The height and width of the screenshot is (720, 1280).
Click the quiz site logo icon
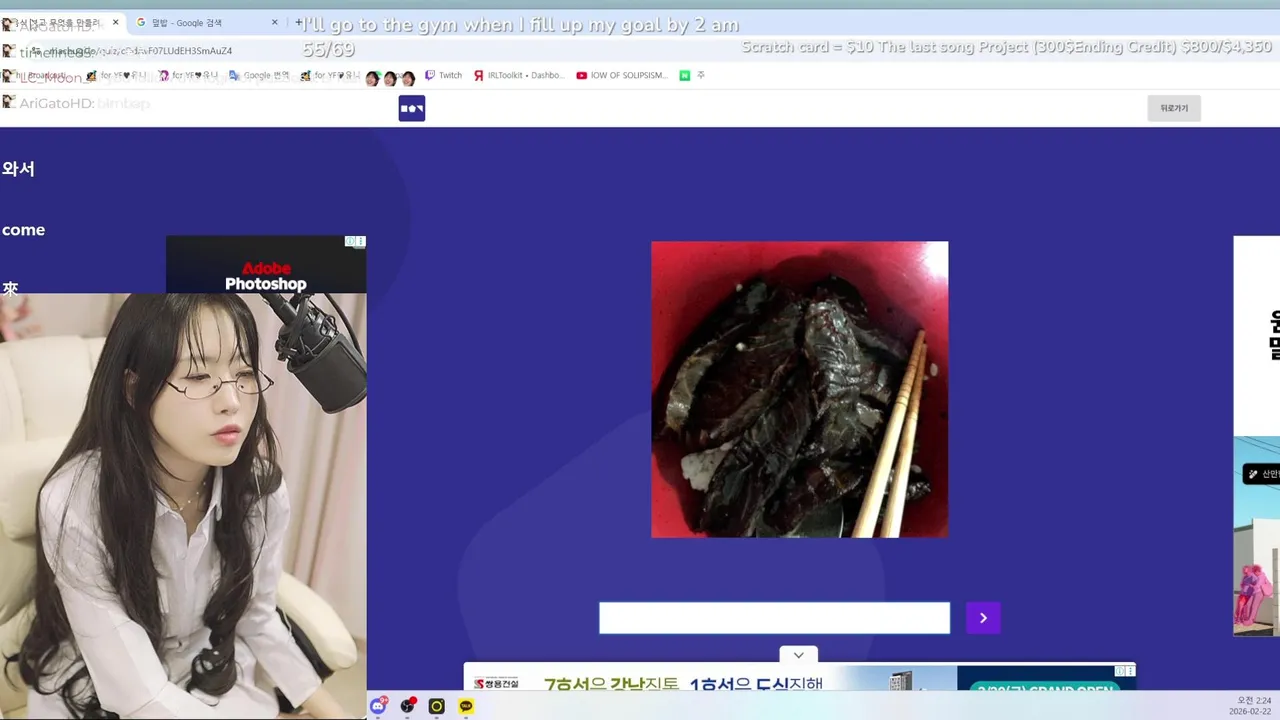412,108
